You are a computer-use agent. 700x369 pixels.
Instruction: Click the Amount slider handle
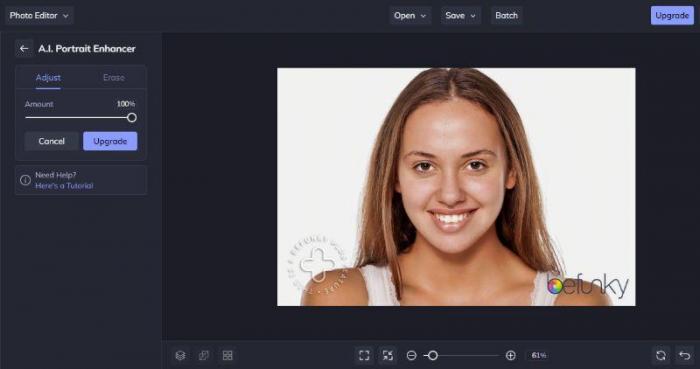click(x=132, y=118)
